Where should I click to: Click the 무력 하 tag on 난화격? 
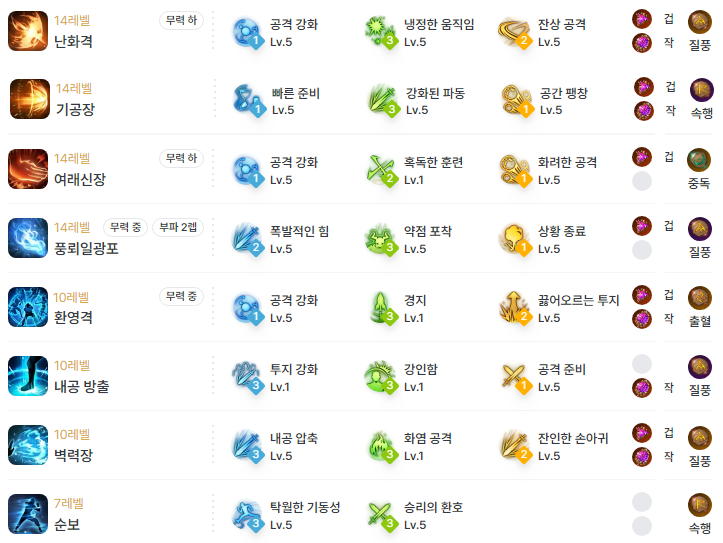pyautogui.click(x=181, y=20)
